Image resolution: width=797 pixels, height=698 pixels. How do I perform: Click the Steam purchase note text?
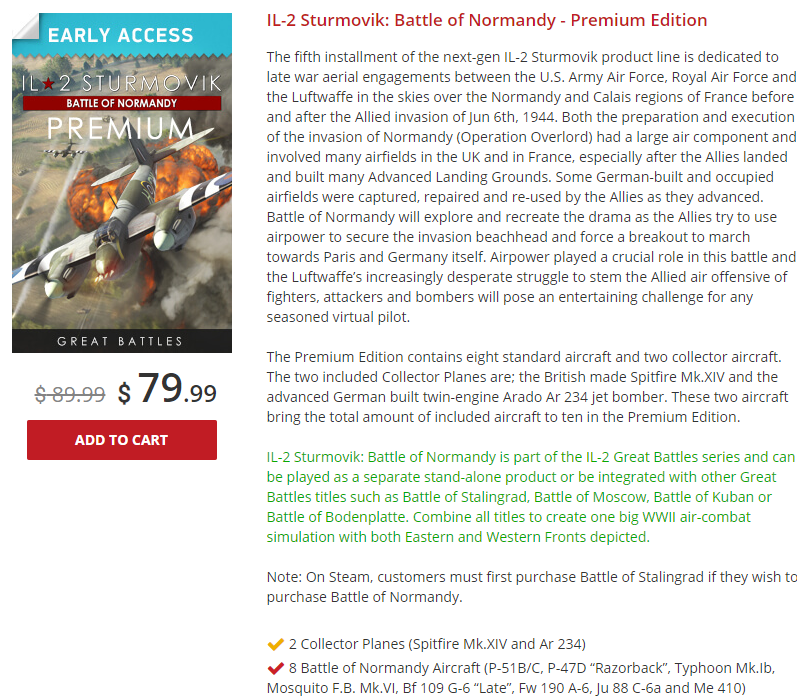tap(530, 587)
